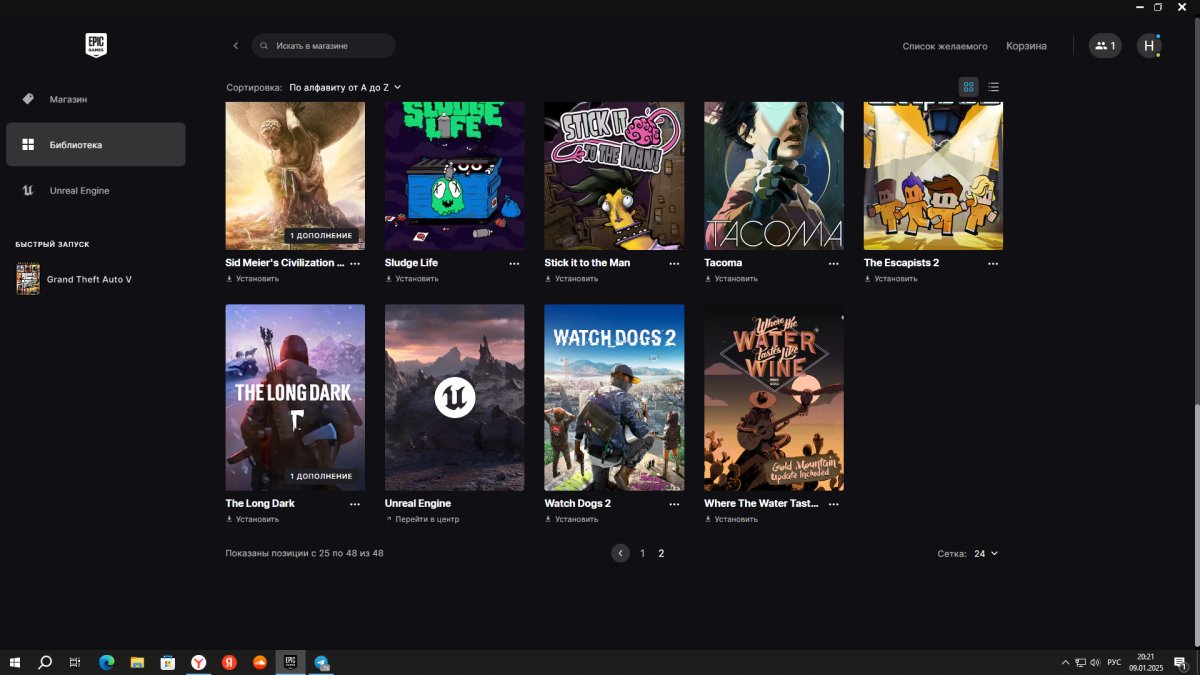Click the Sludge Life title text
Image resolution: width=1200 pixels, height=675 pixels.
coord(411,263)
